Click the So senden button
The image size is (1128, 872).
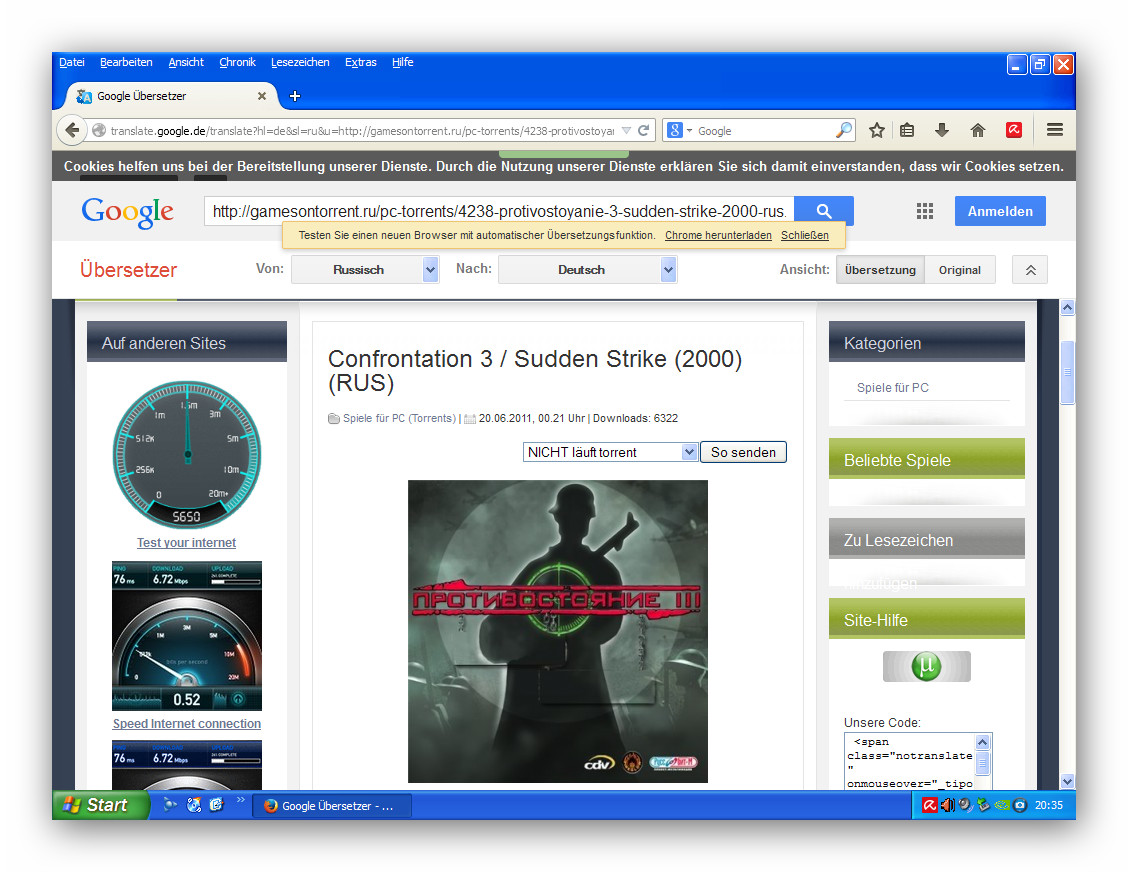pos(743,452)
